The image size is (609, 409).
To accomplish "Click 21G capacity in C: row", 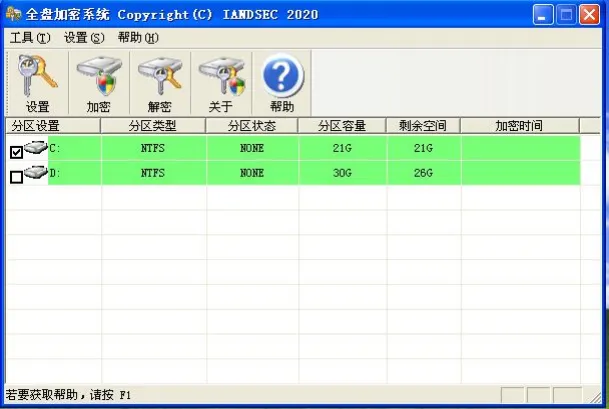I will coord(342,148).
